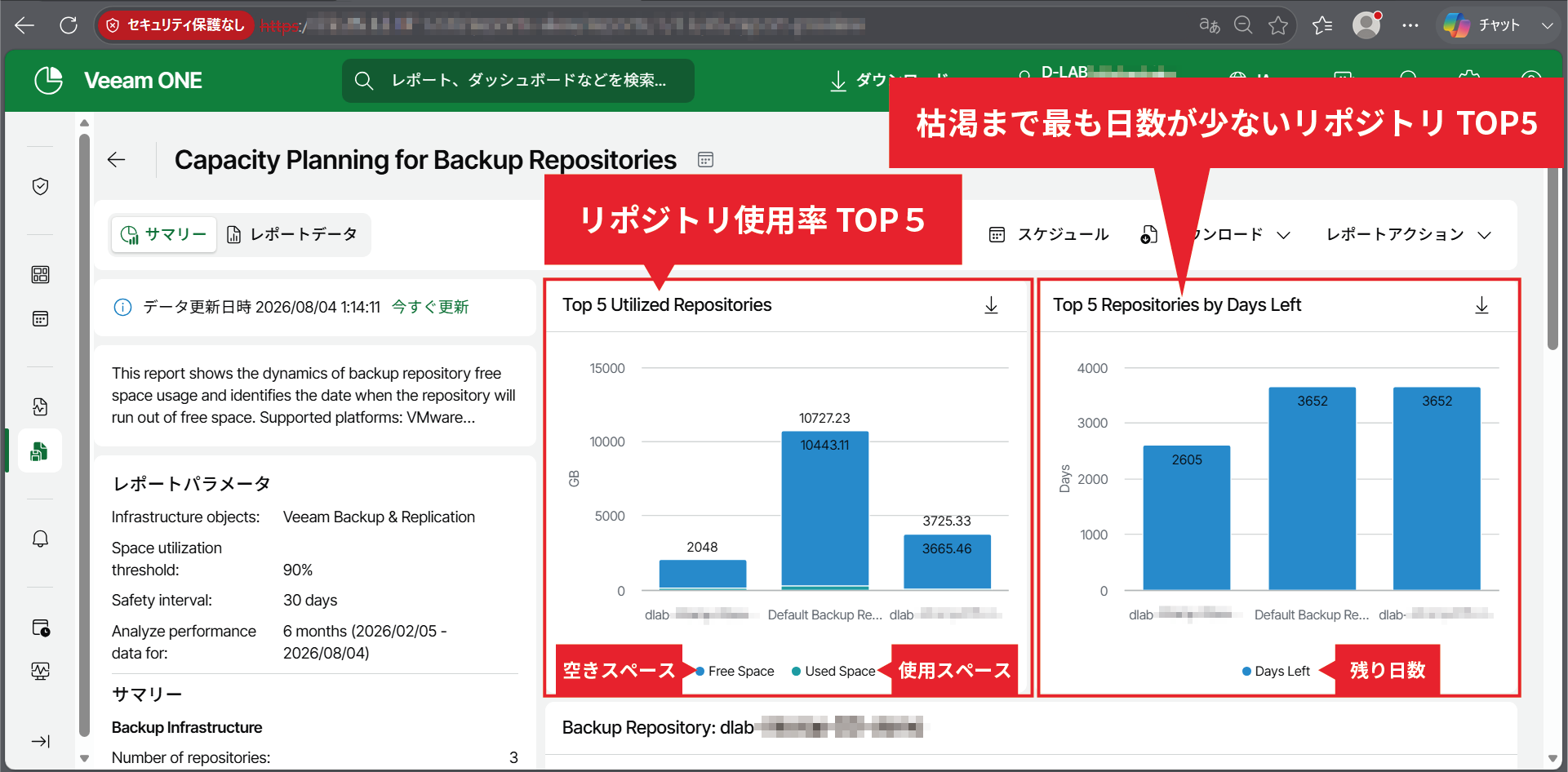Click the download arrow in the green header
Image resolution: width=1568 pixels, height=772 pixels.
click(838, 81)
